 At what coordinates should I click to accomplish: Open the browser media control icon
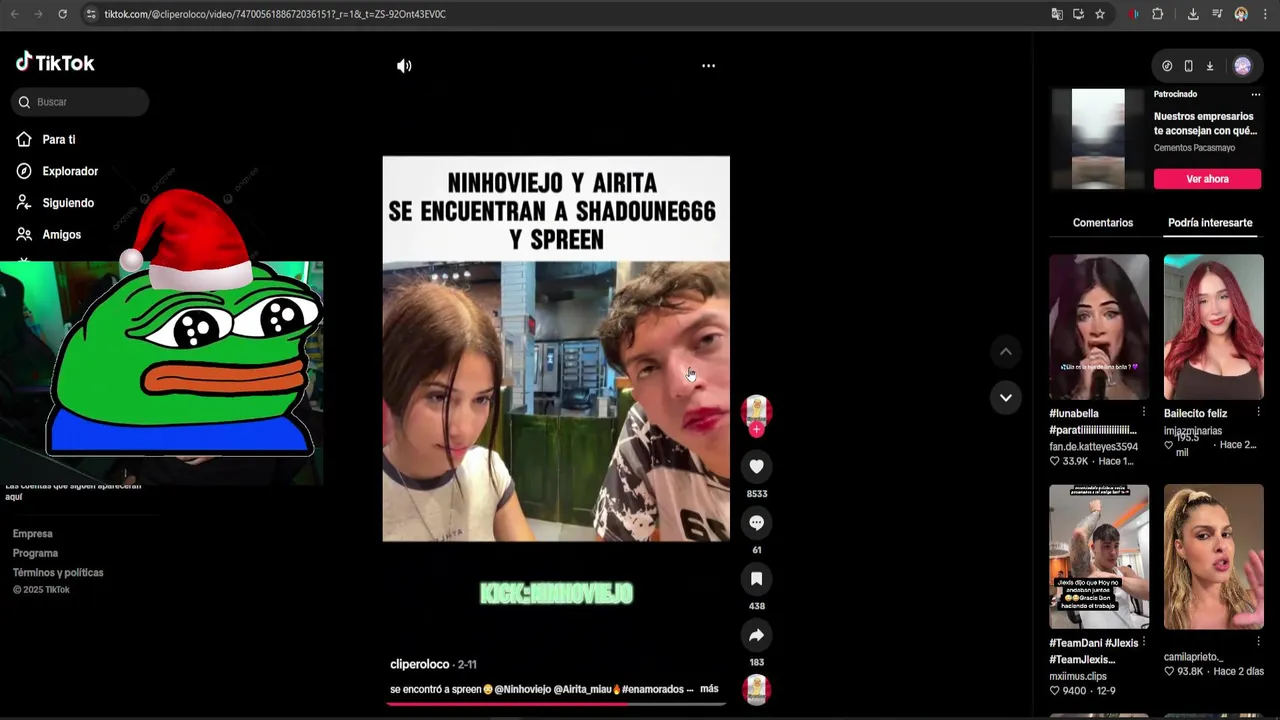pyautogui.click(x=1217, y=14)
